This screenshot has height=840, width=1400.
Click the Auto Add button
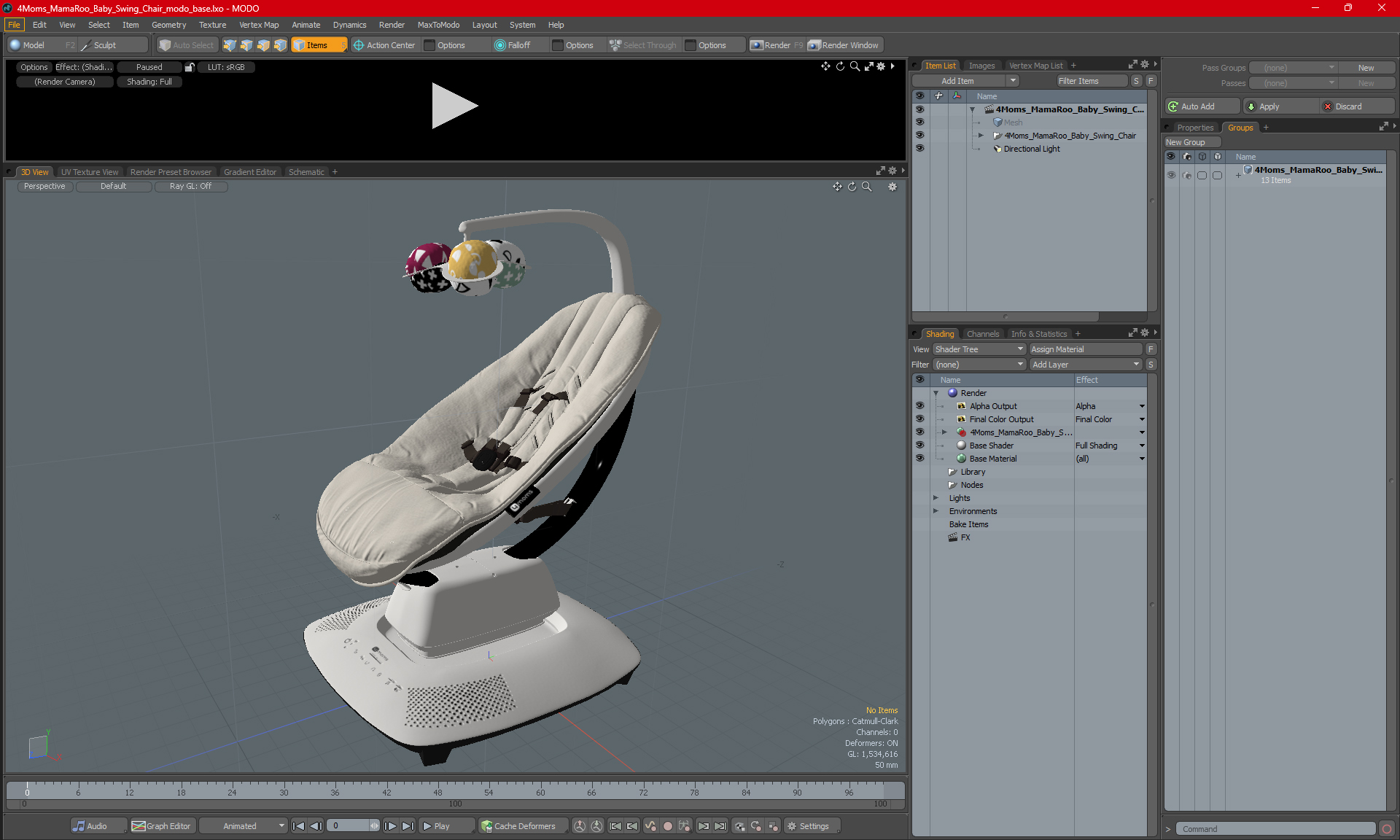click(x=1201, y=106)
